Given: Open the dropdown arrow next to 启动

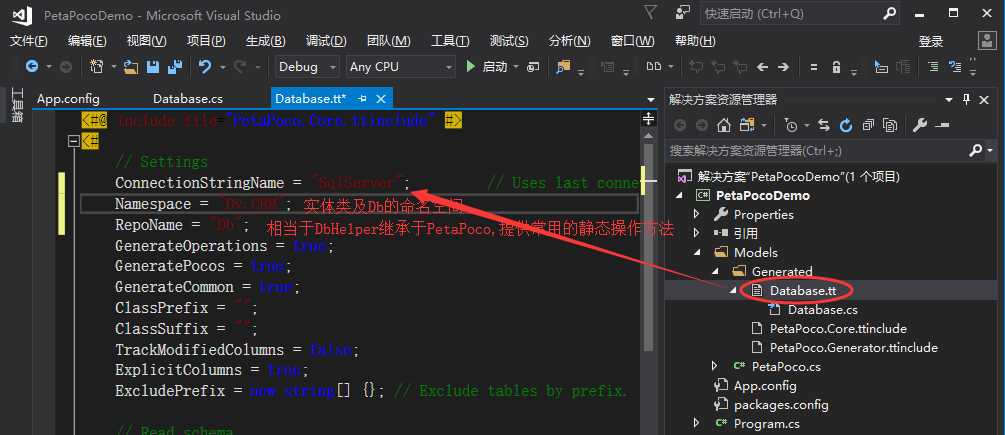Looking at the screenshot, I should pos(516,67).
